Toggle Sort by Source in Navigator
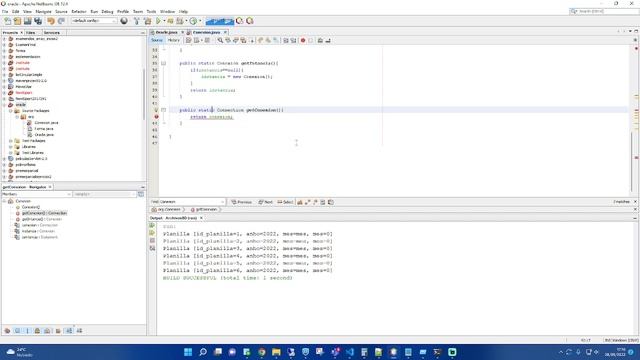The width and height of the screenshot is (640, 360). coord(79,331)
